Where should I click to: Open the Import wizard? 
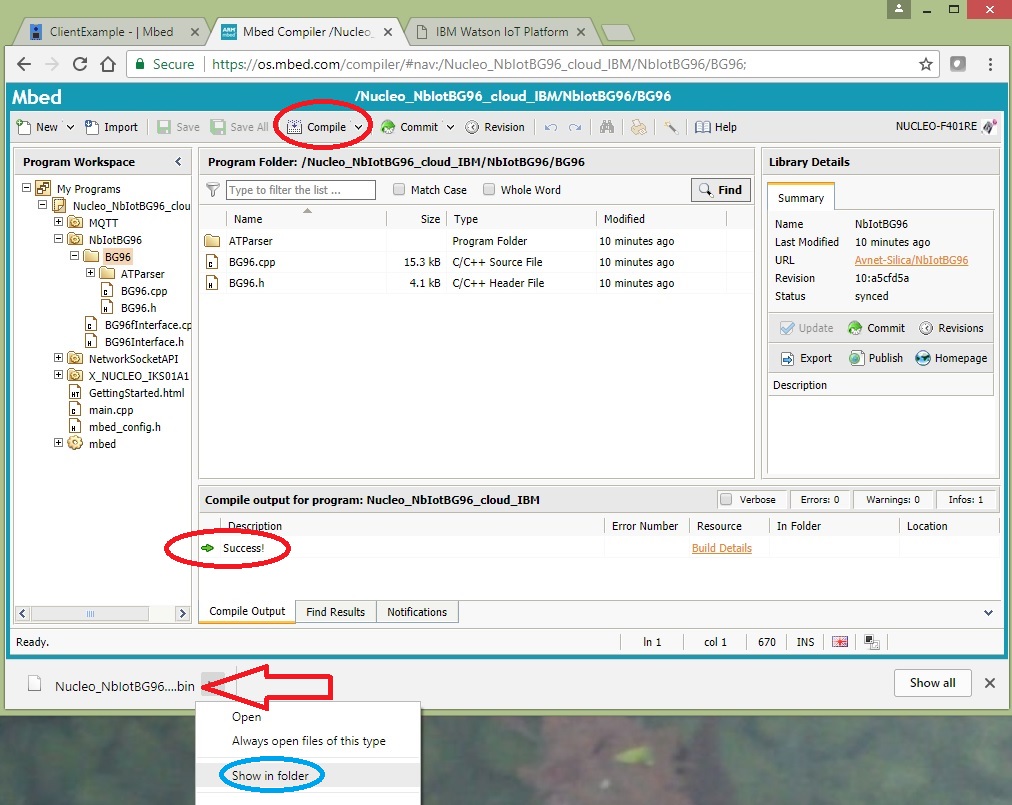[112, 127]
